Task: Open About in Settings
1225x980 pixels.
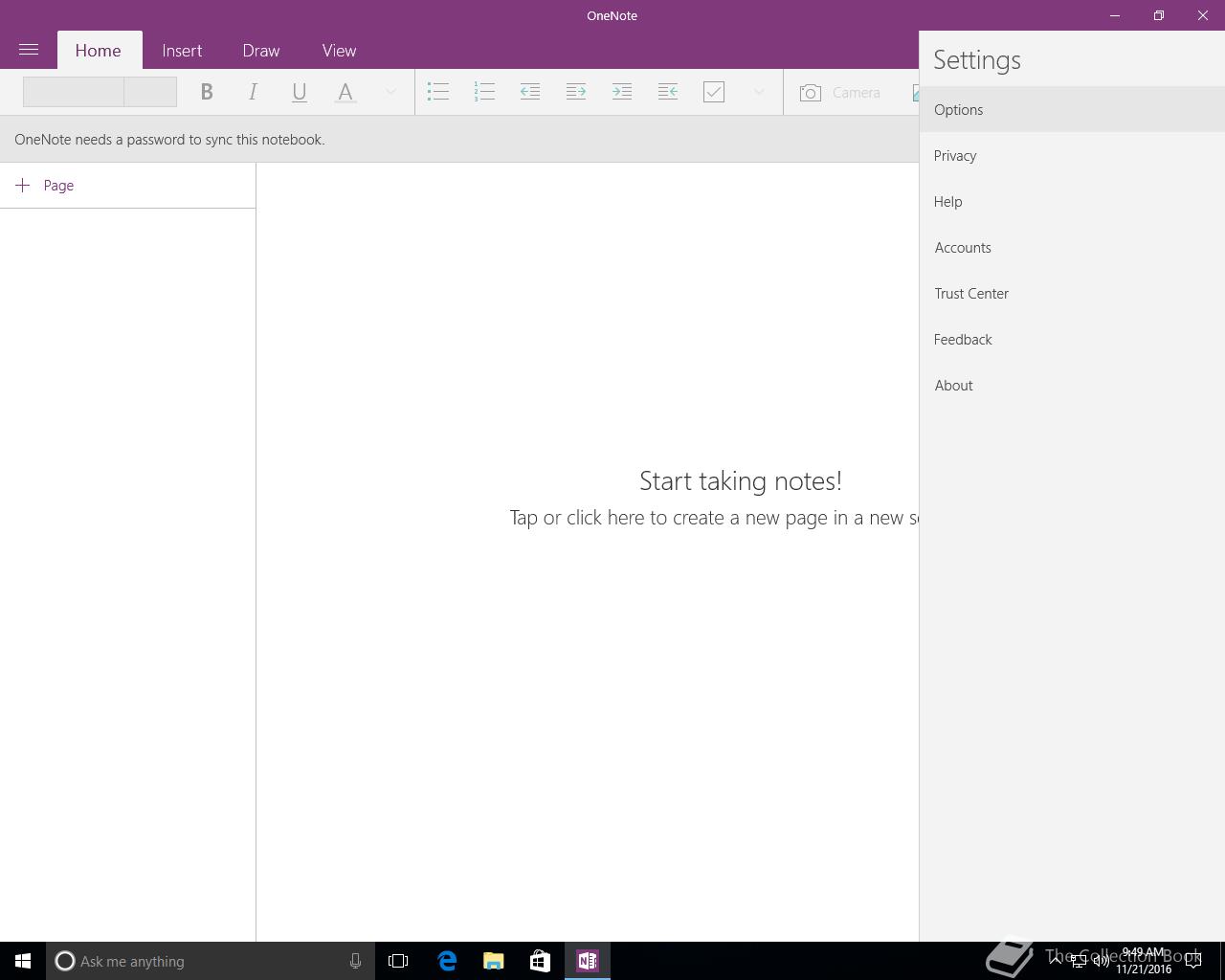Action: (1072, 385)
